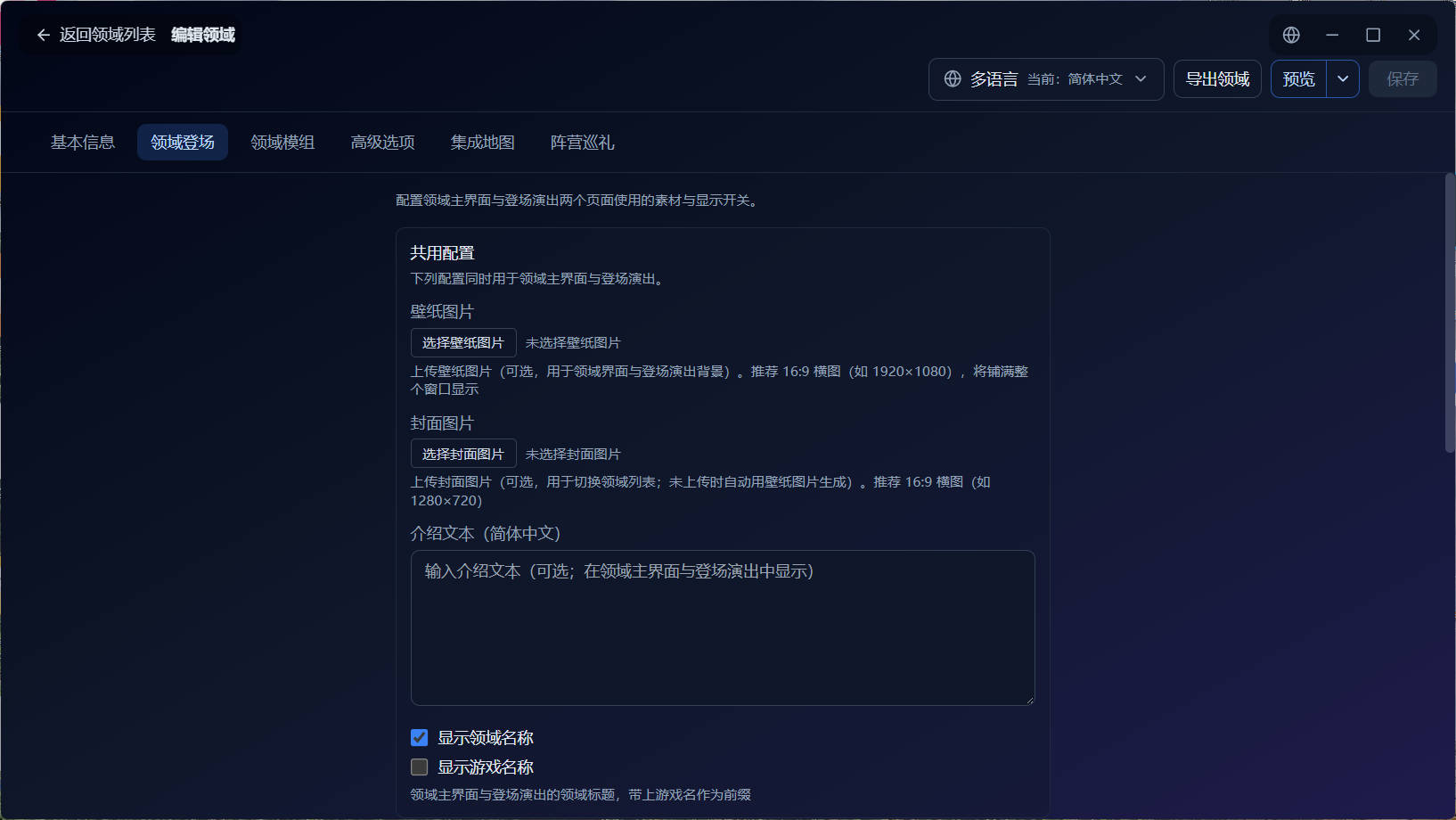The height and width of the screenshot is (820, 1456).
Task: Maximize the window
Action: coord(1373,35)
